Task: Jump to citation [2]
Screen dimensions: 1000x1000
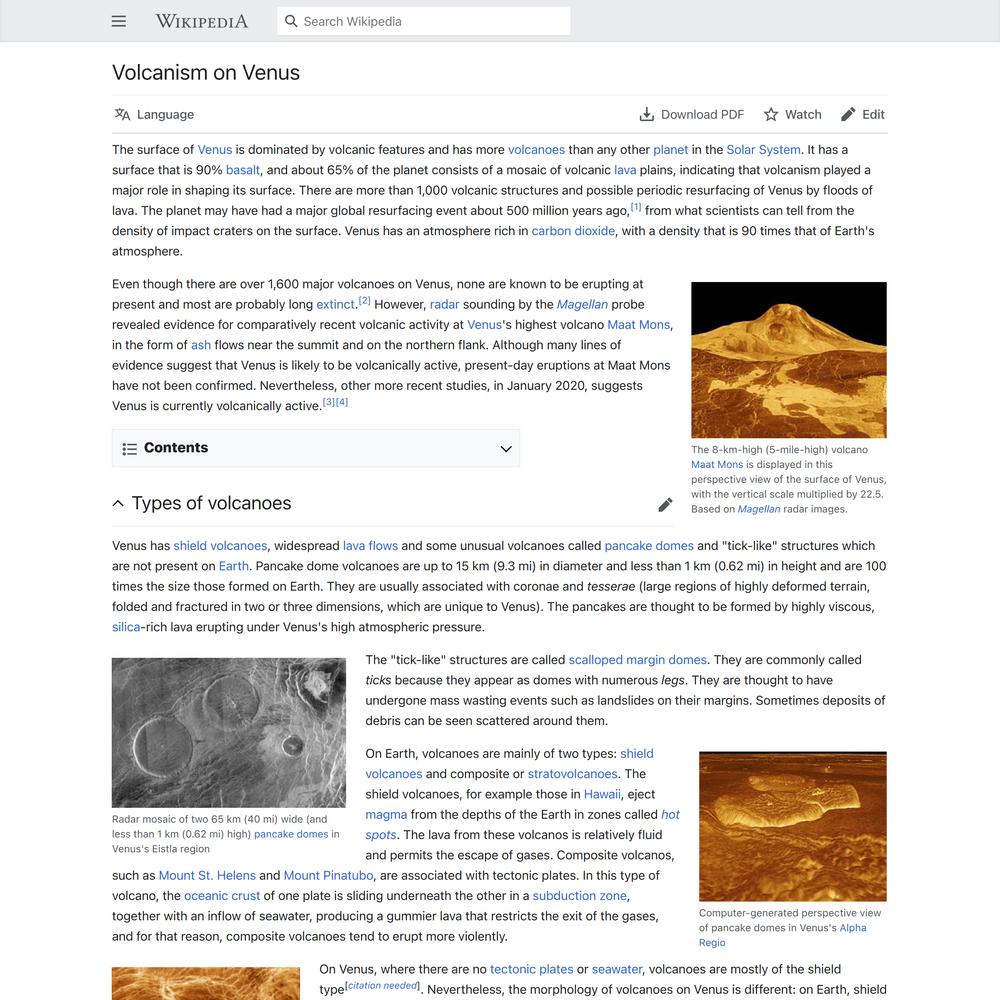Action: (x=364, y=300)
